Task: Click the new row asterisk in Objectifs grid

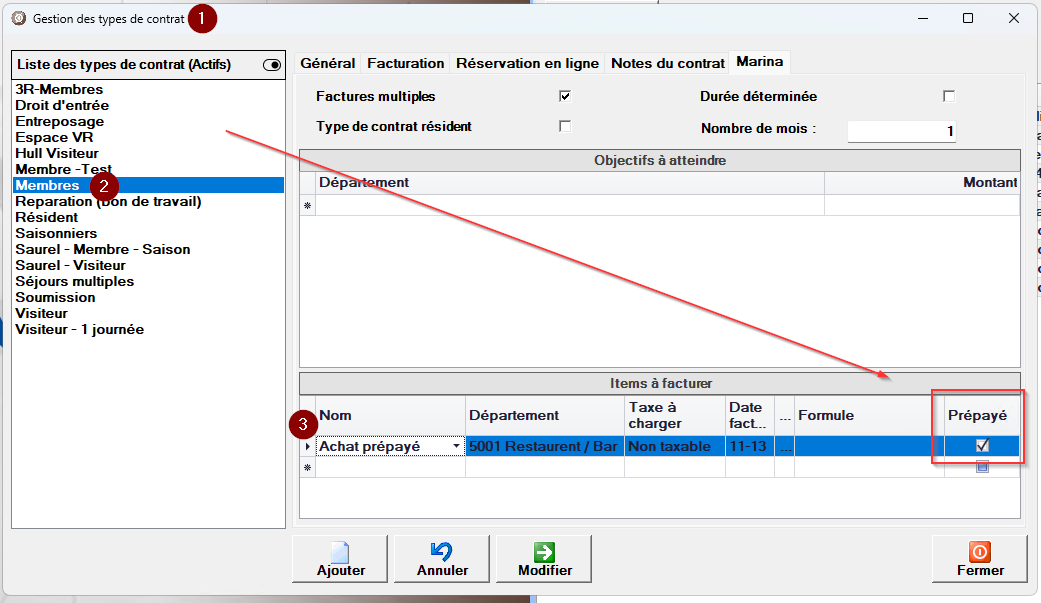Action: point(308,206)
